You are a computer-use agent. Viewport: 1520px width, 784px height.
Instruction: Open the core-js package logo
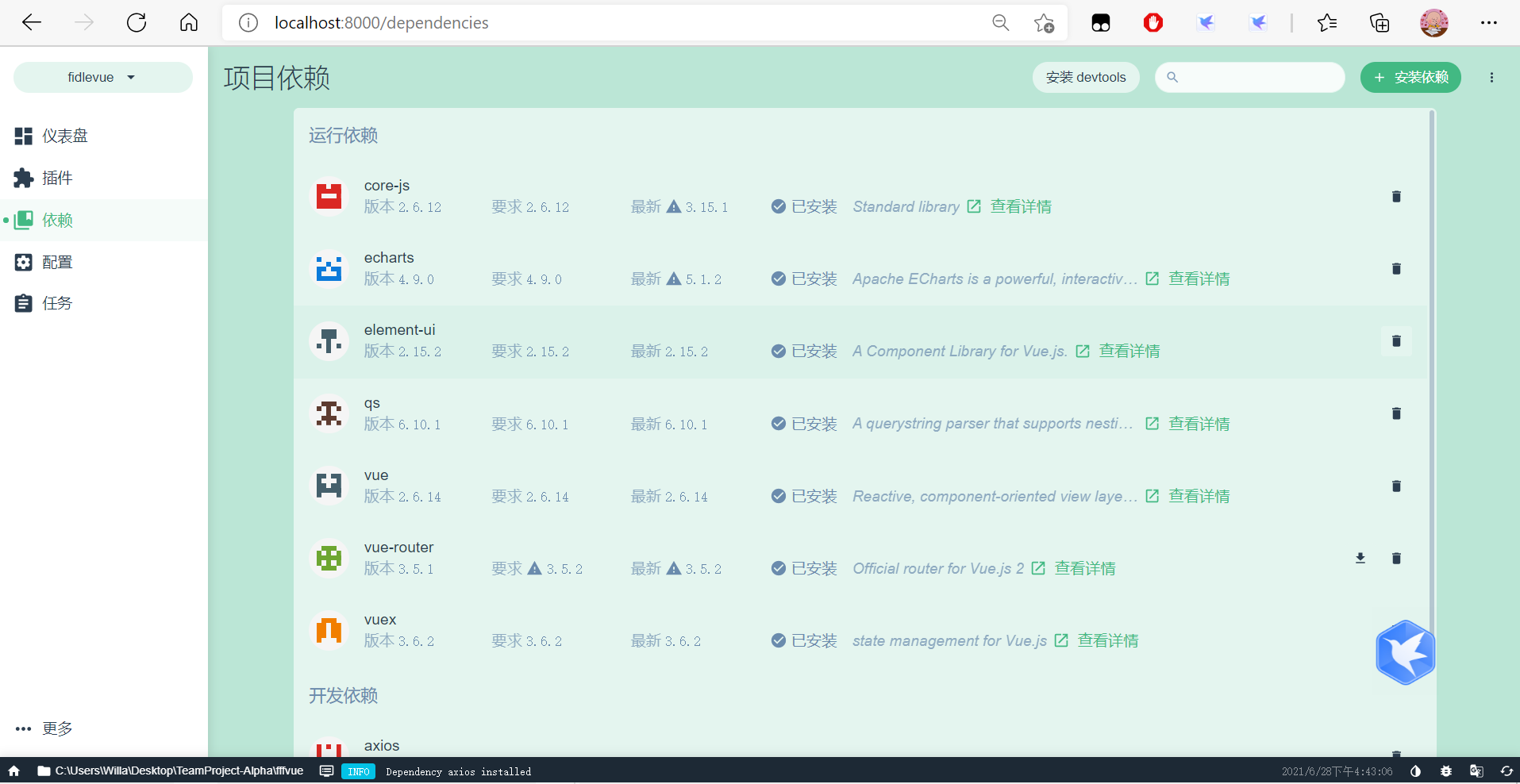[x=329, y=196]
